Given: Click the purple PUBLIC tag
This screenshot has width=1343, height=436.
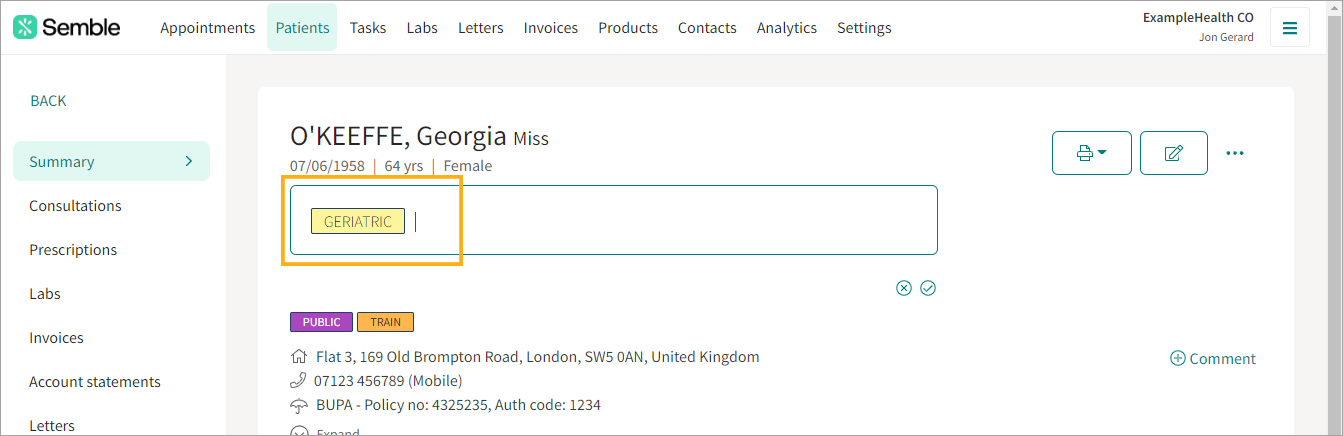Looking at the screenshot, I should click(322, 322).
